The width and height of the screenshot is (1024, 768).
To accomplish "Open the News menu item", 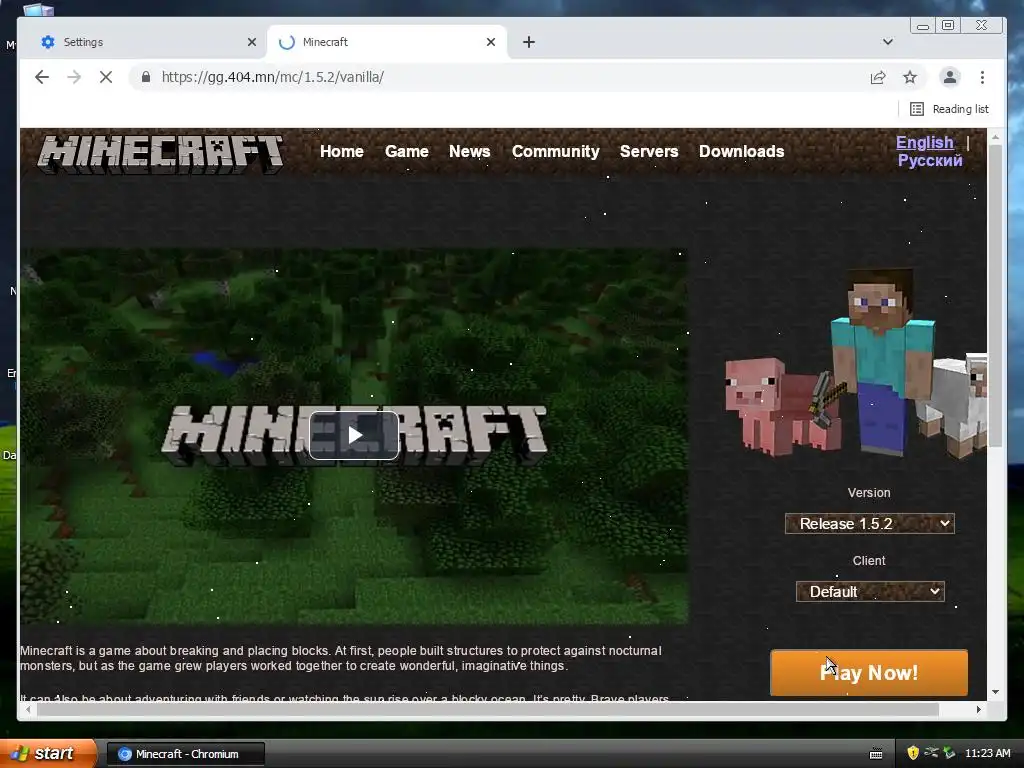I will click(470, 152).
